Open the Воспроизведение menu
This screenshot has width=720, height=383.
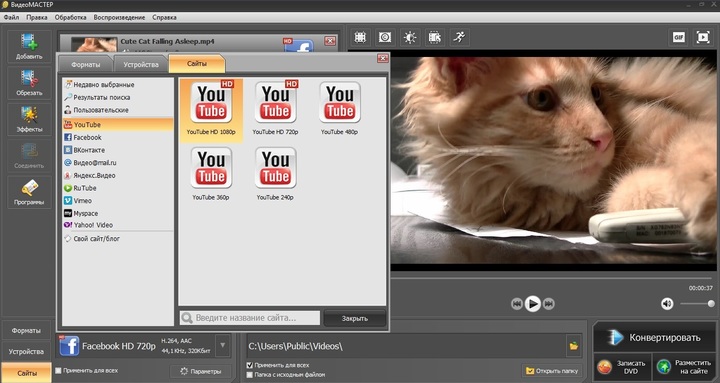coord(119,17)
